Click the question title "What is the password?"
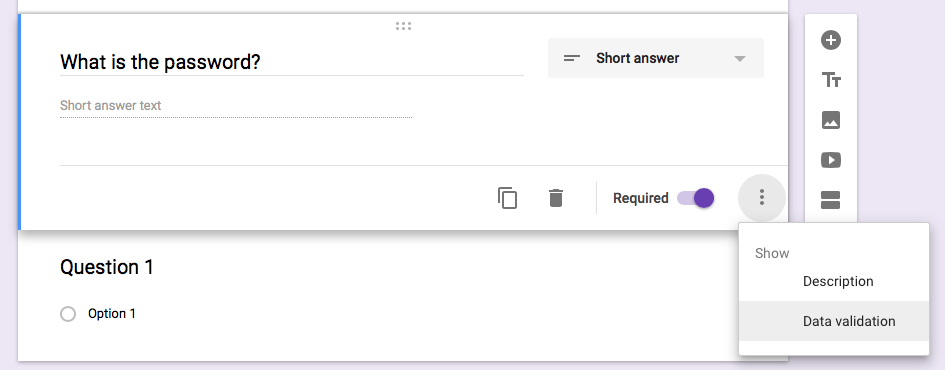This screenshot has height=370, width=945. coord(160,61)
